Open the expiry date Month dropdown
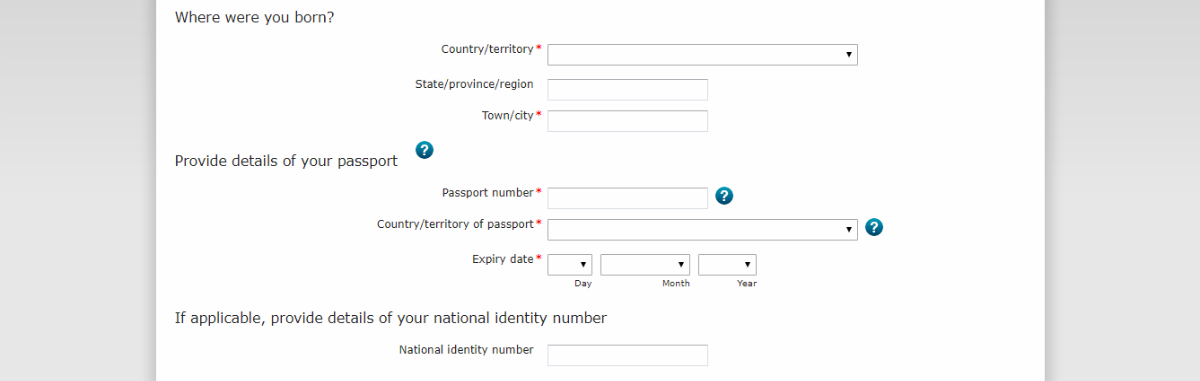 (645, 265)
